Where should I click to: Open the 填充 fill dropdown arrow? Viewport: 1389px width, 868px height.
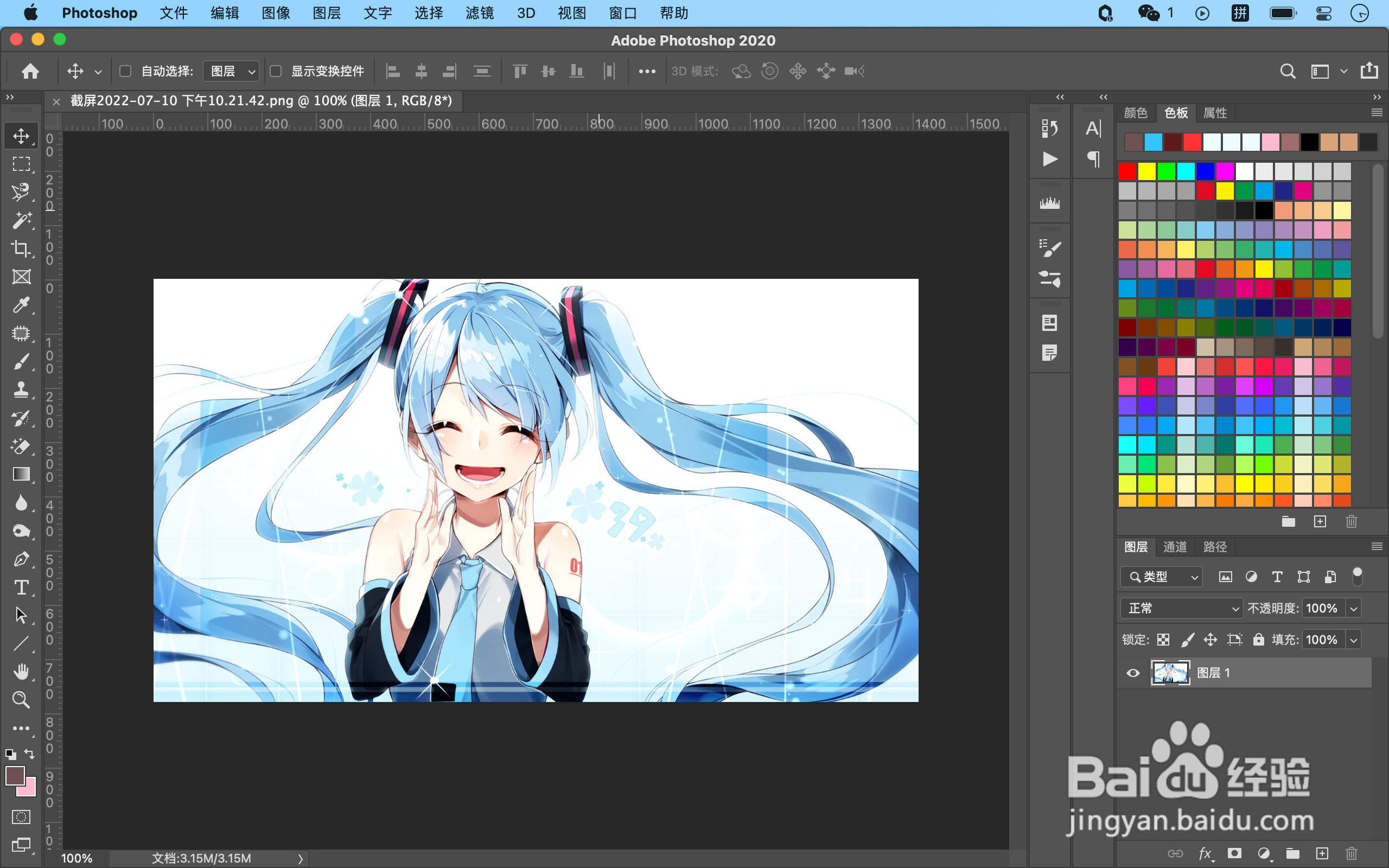1353,640
